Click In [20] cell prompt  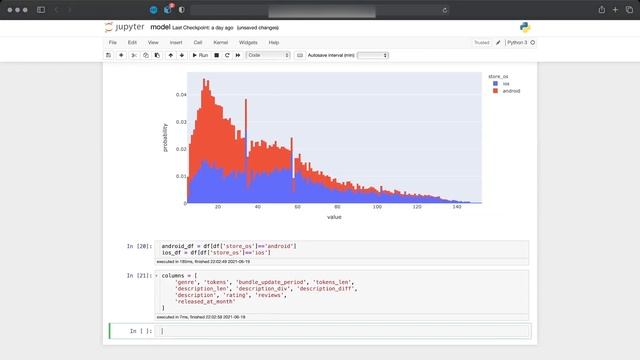[x=139, y=246]
